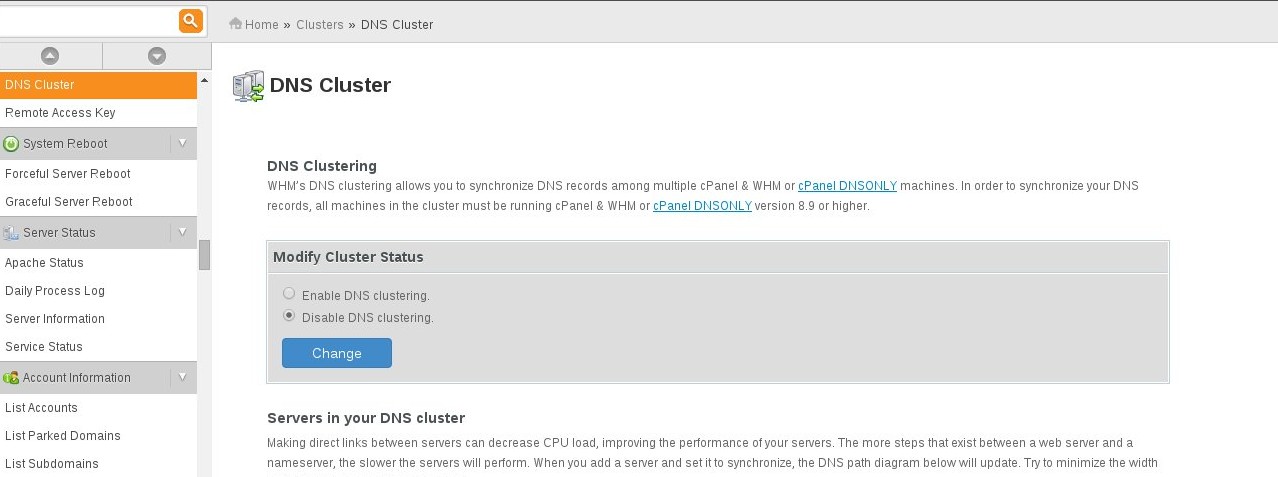Image resolution: width=1278 pixels, height=477 pixels.
Task: Follow the first cPanel DNSONLY link
Action: (847, 186)
